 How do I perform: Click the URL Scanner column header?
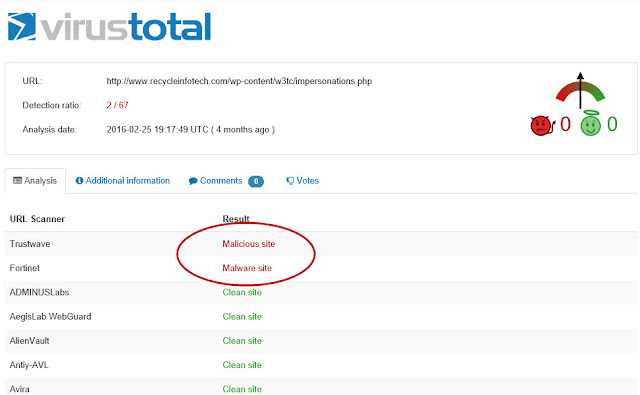pyautogui.click(x=37, y=219)
